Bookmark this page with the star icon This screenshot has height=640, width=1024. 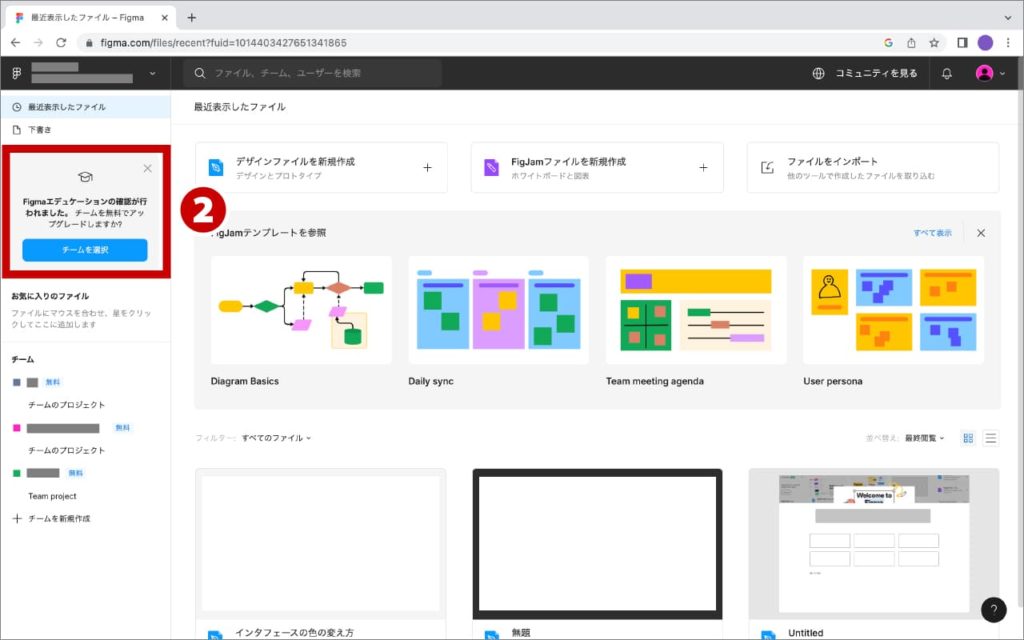point(934,43)
